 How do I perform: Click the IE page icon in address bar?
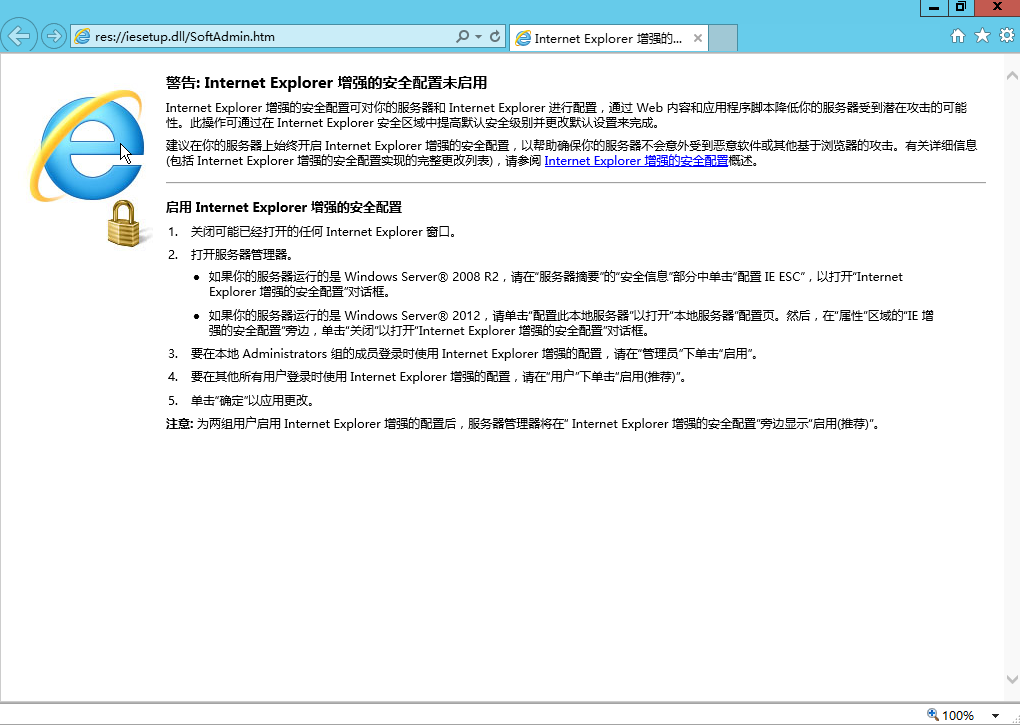click(82, 36)
